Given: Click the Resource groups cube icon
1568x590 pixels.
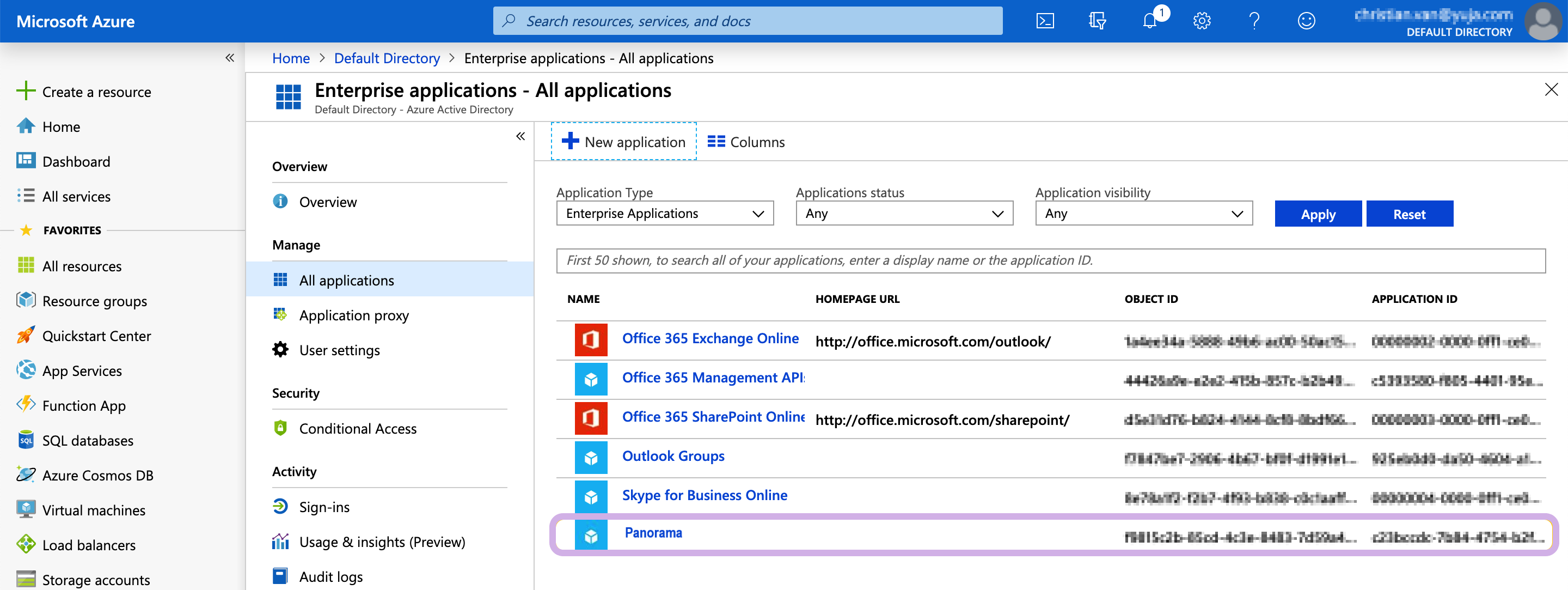Looking at the screenshot, I should click(x=26, y=300).
